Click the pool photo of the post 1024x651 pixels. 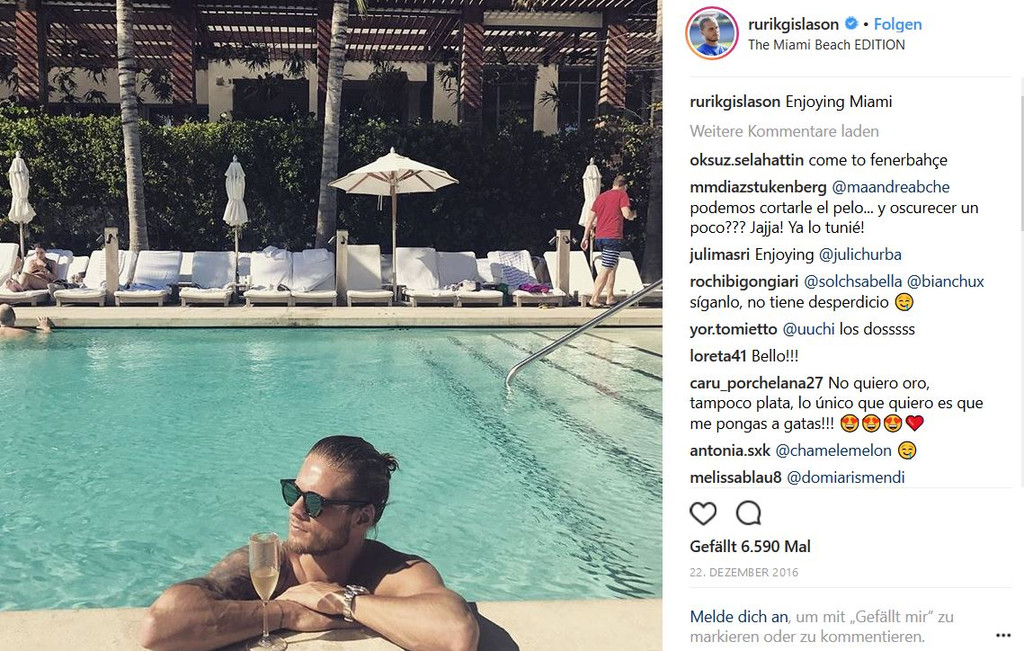[331, 325]
